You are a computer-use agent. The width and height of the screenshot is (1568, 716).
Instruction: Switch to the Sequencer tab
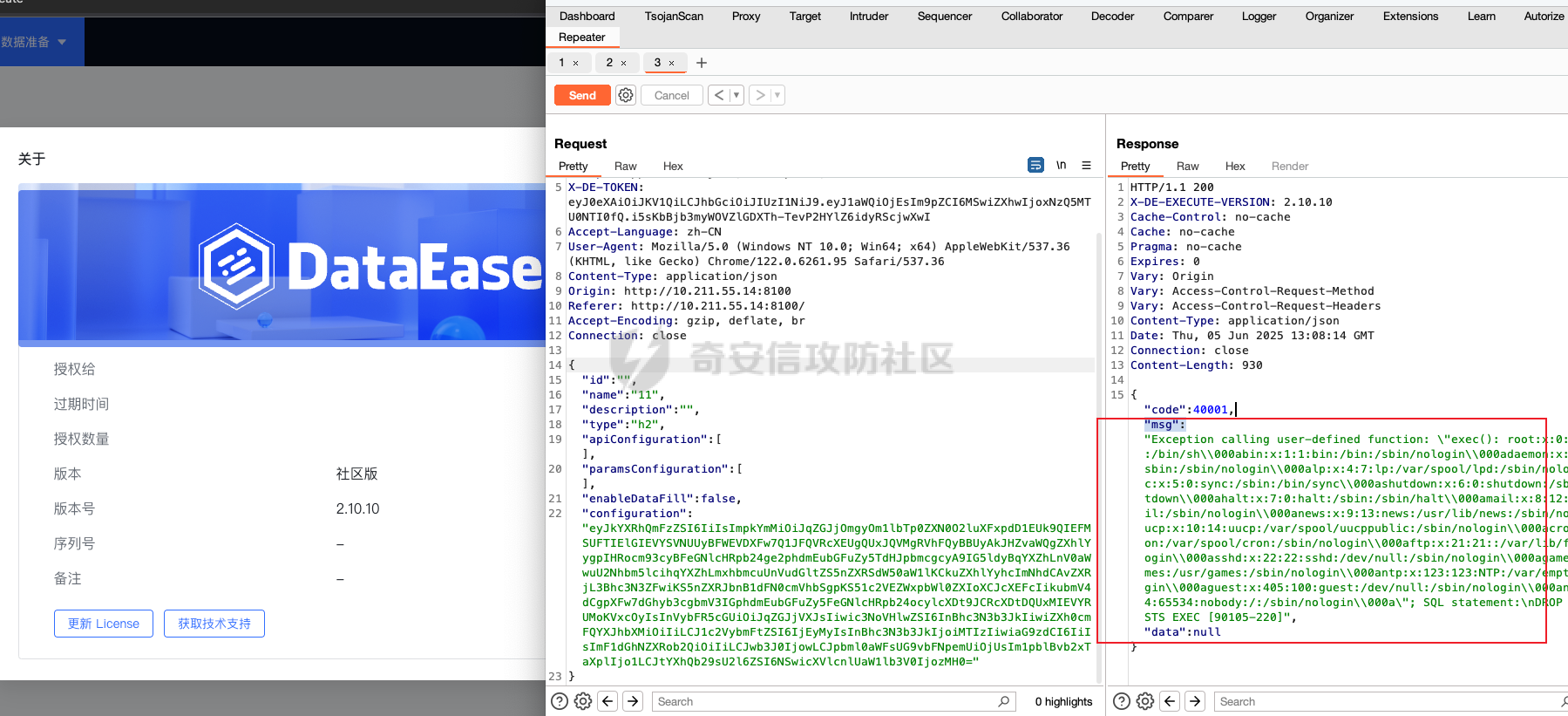pyautogui.click(x=945, y=16)
